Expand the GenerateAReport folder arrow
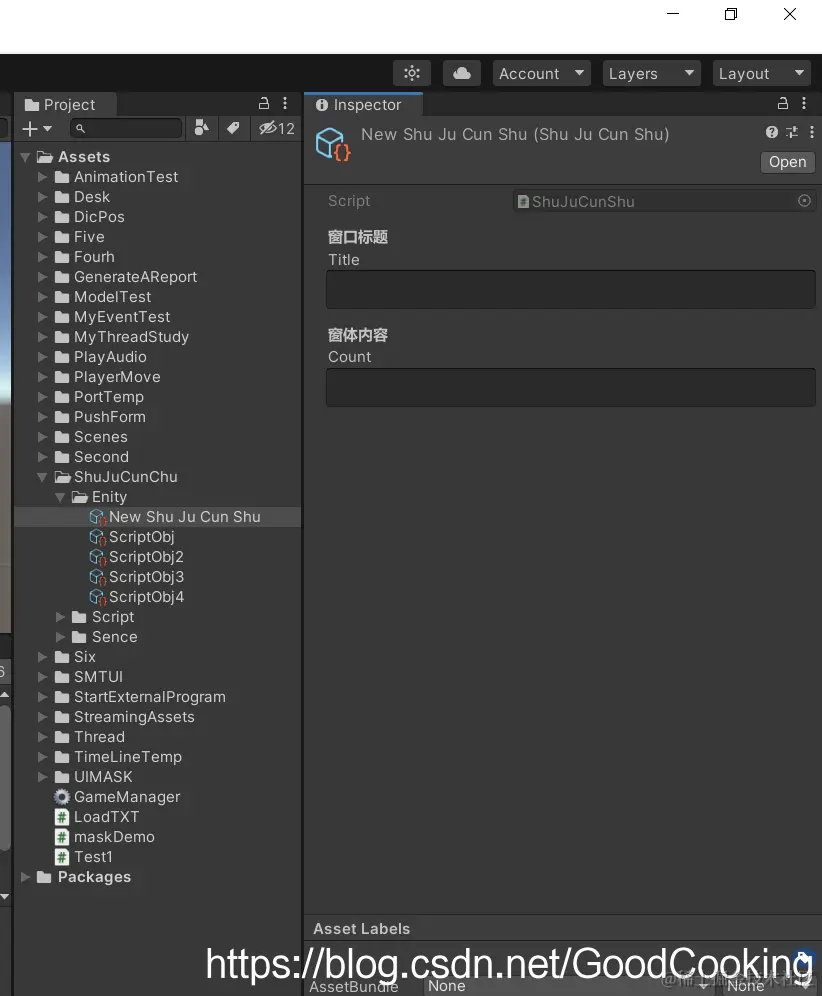The width and height of the screenshot is (822, 996). click(x=43, y=277)
